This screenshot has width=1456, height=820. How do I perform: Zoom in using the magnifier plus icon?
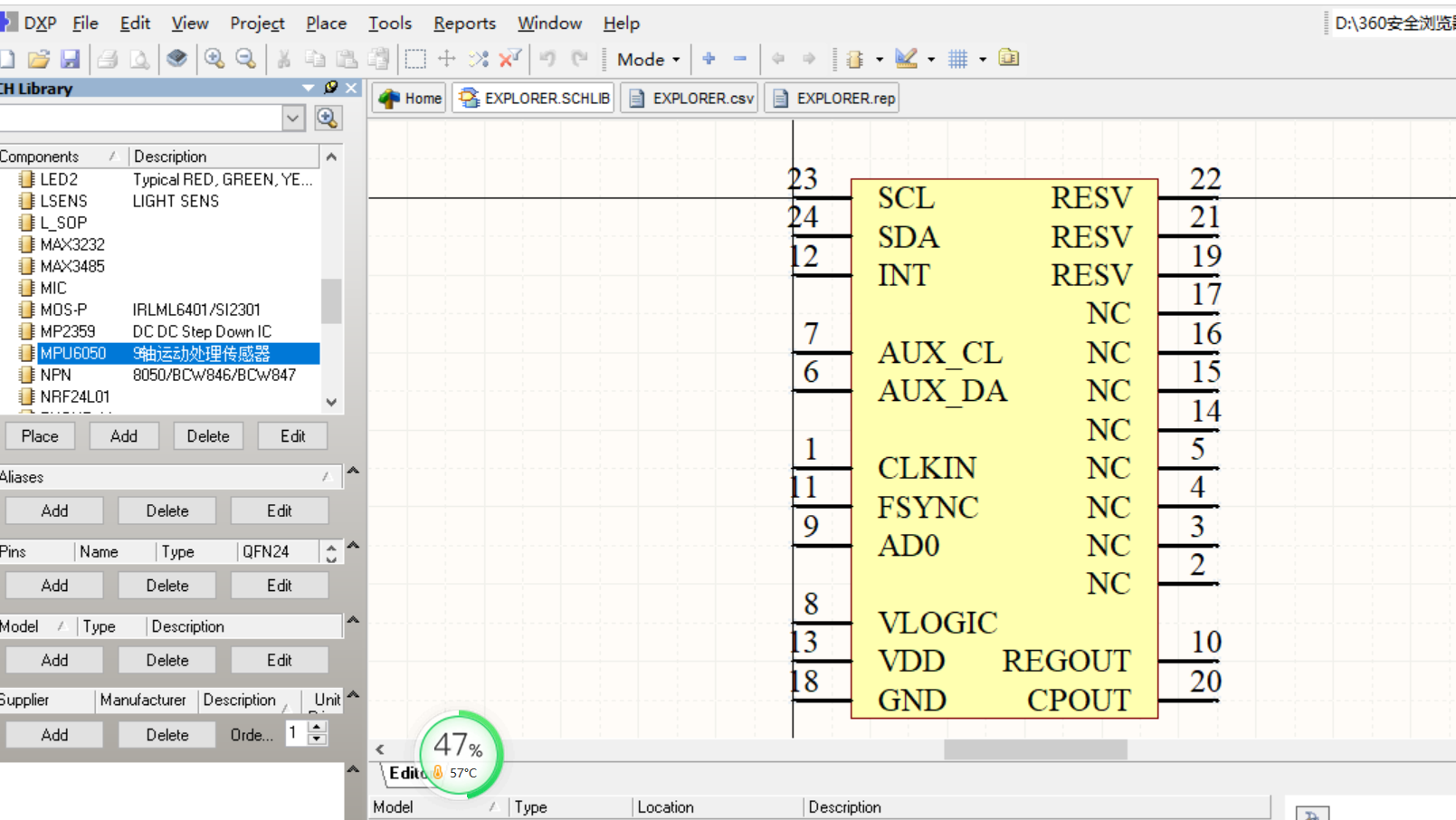pos(214,59)
